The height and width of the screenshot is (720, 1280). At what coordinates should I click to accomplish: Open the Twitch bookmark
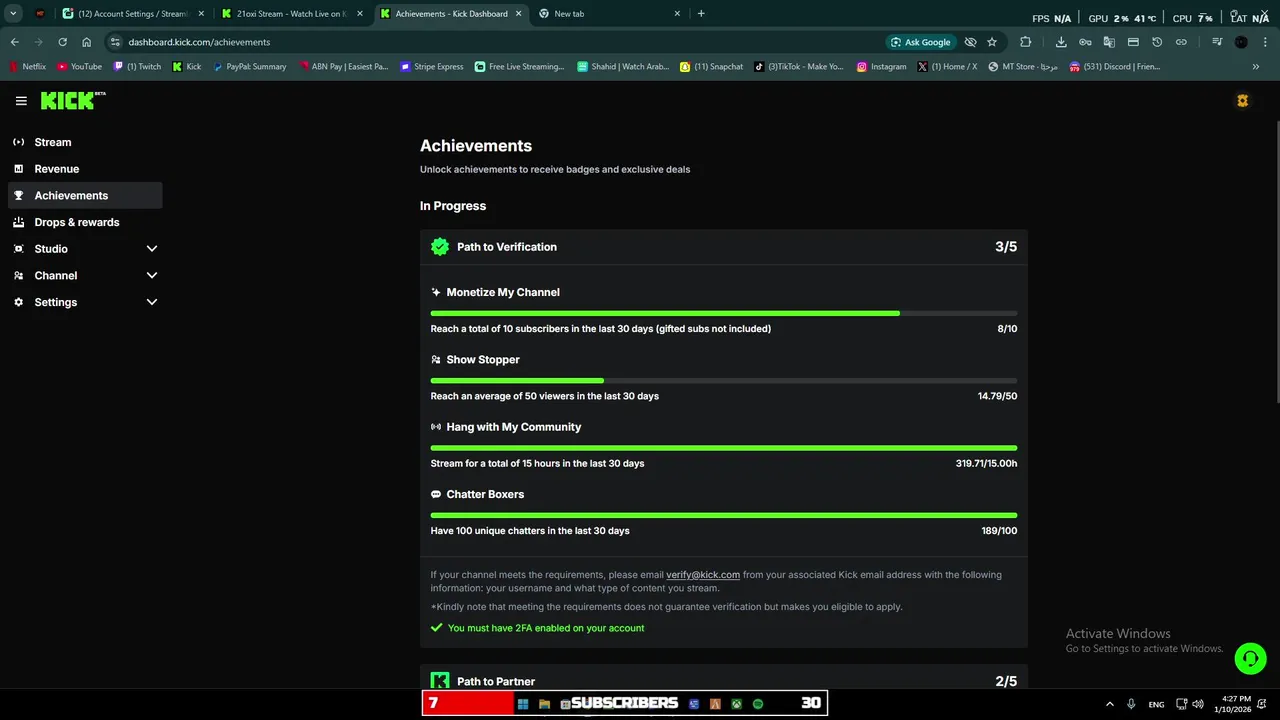click(137, 67)
